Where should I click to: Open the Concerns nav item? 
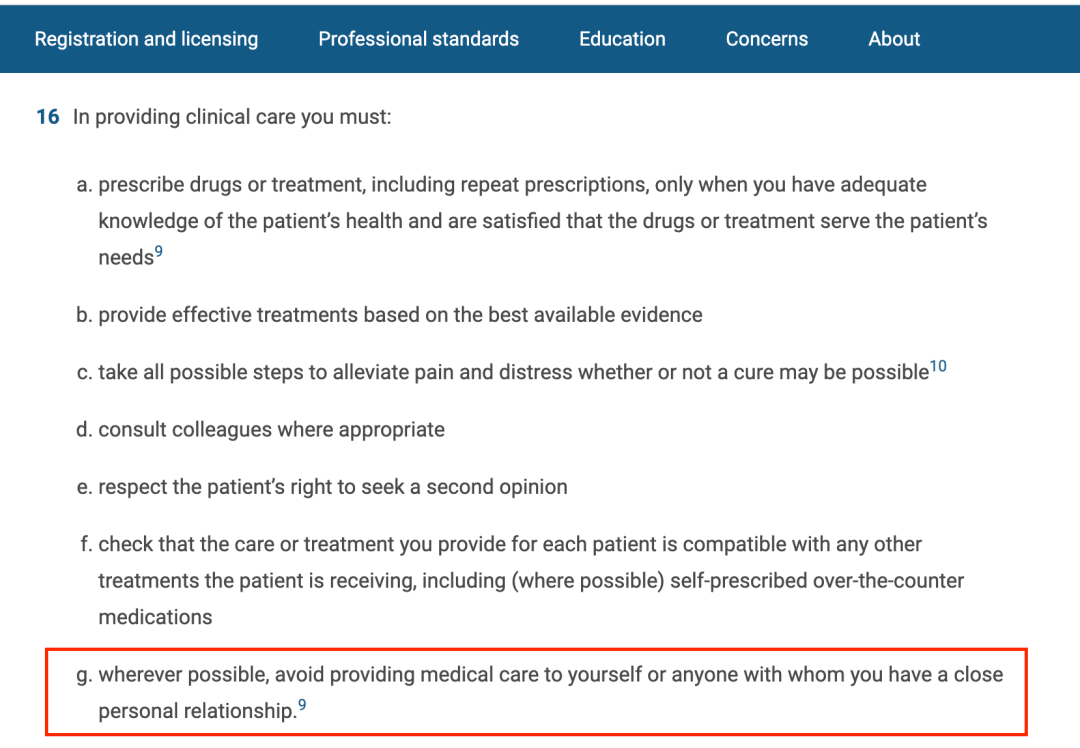(x=767, y=39)
